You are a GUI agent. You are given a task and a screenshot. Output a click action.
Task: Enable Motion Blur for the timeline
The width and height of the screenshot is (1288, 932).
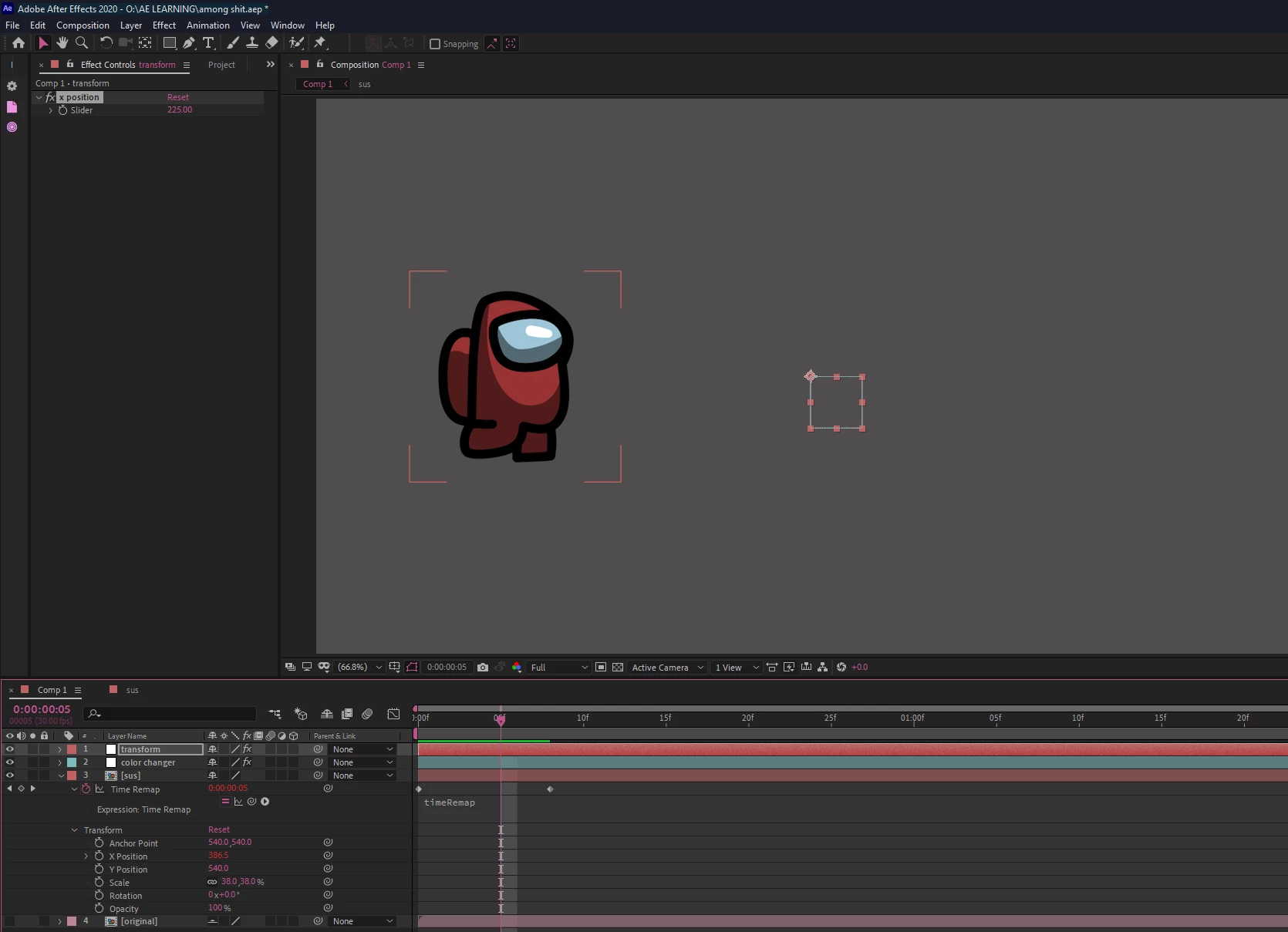[367, 714]
